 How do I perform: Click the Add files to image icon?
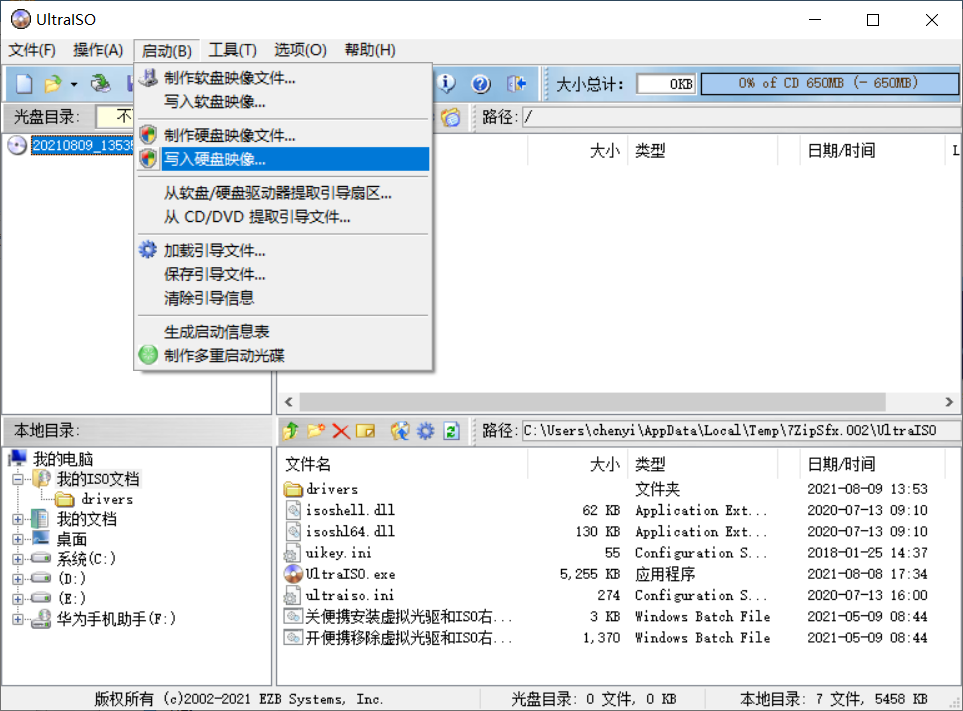400,431
